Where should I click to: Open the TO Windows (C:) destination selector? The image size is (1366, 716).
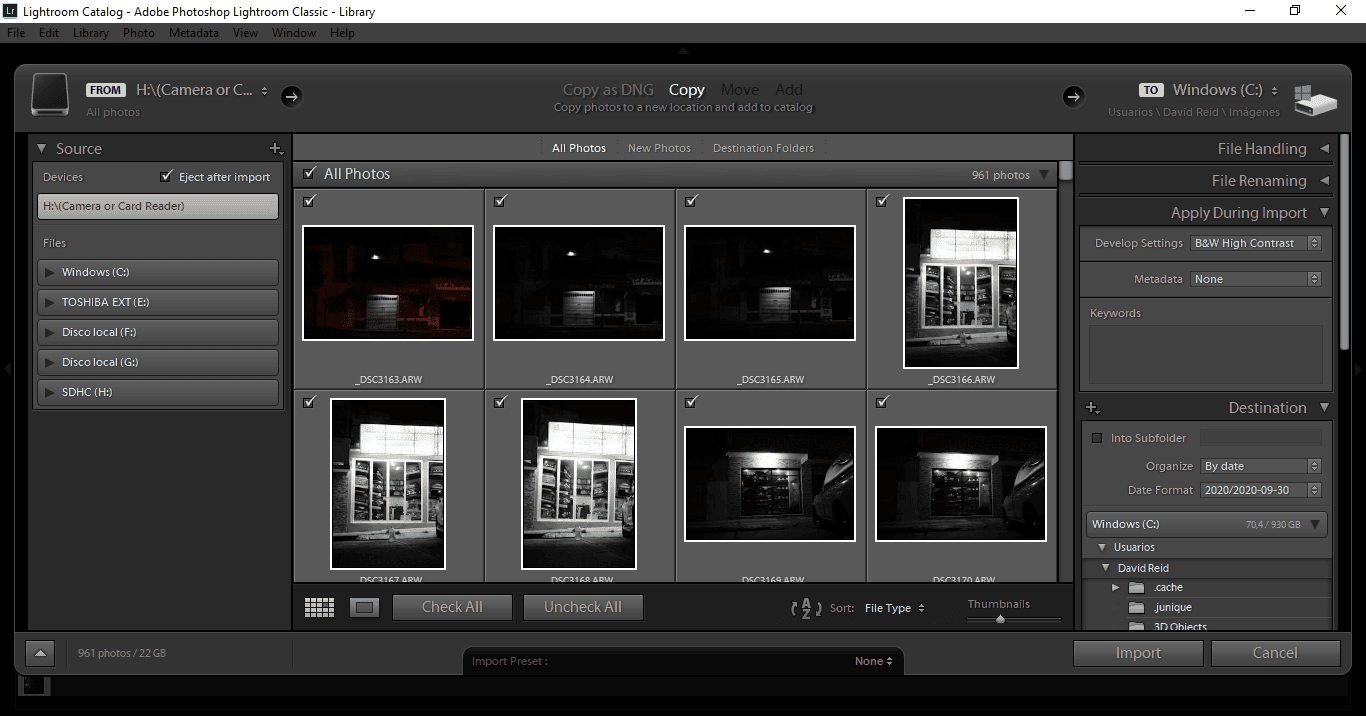coord(1225,90)
